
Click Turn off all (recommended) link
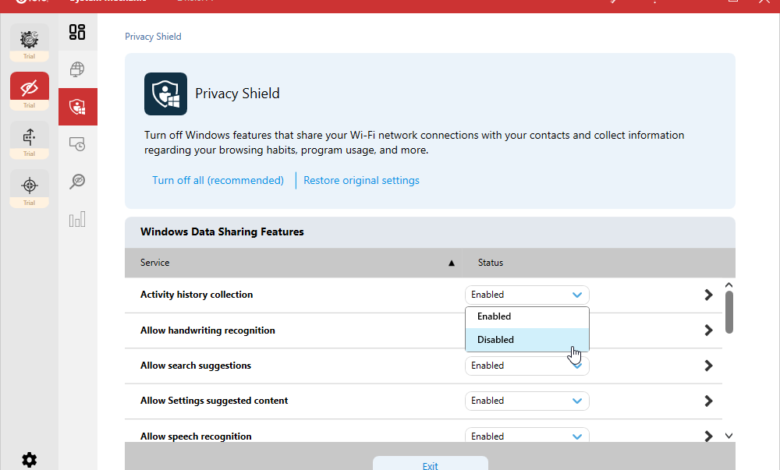(218, 181)
